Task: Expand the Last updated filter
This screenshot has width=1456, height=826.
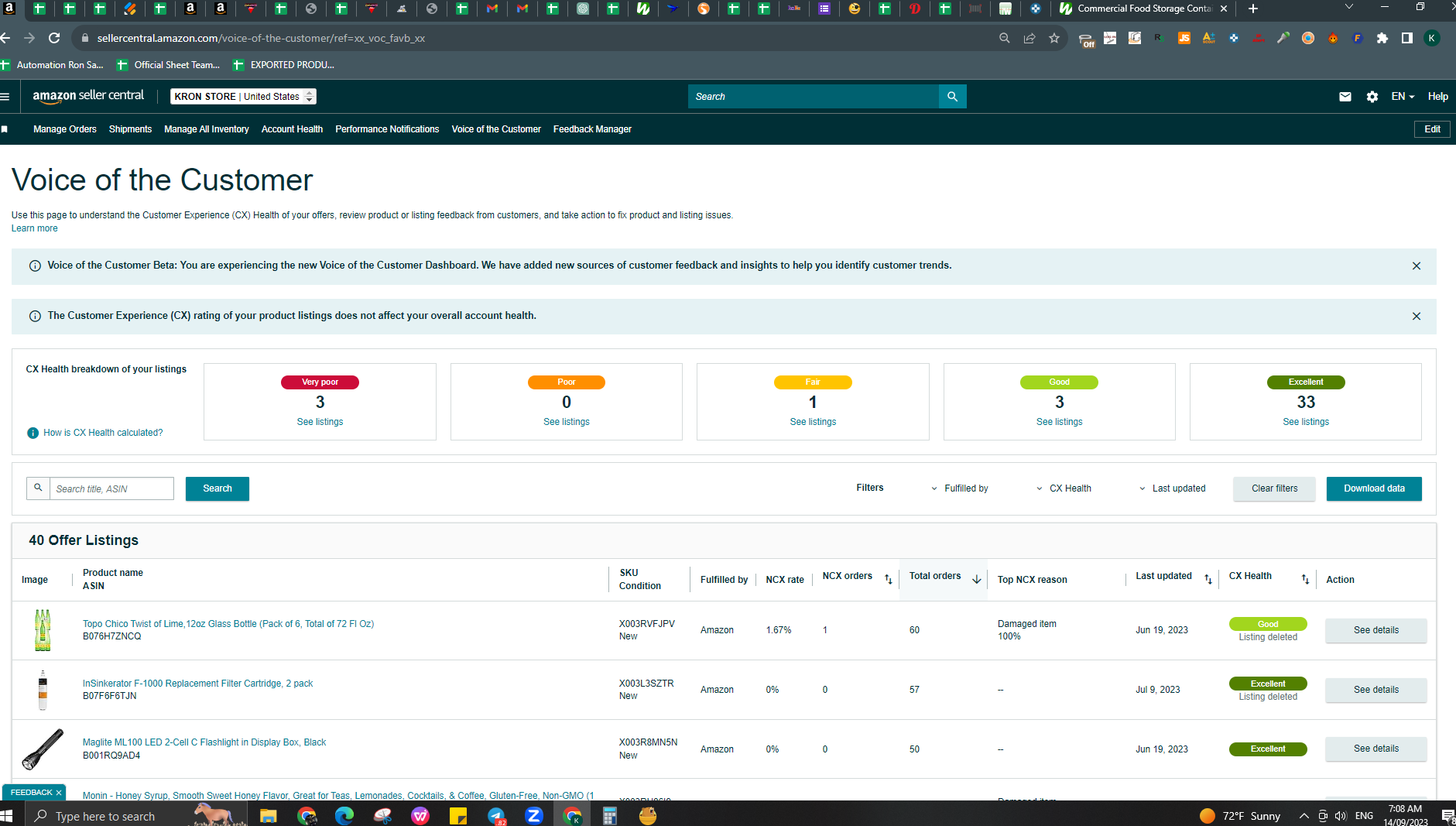Action: tap(1172, 488)
